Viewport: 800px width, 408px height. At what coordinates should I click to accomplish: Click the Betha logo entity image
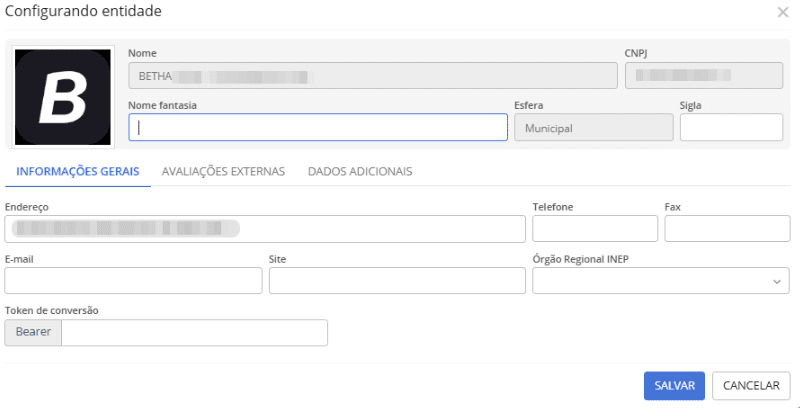[x=63, y=97]
